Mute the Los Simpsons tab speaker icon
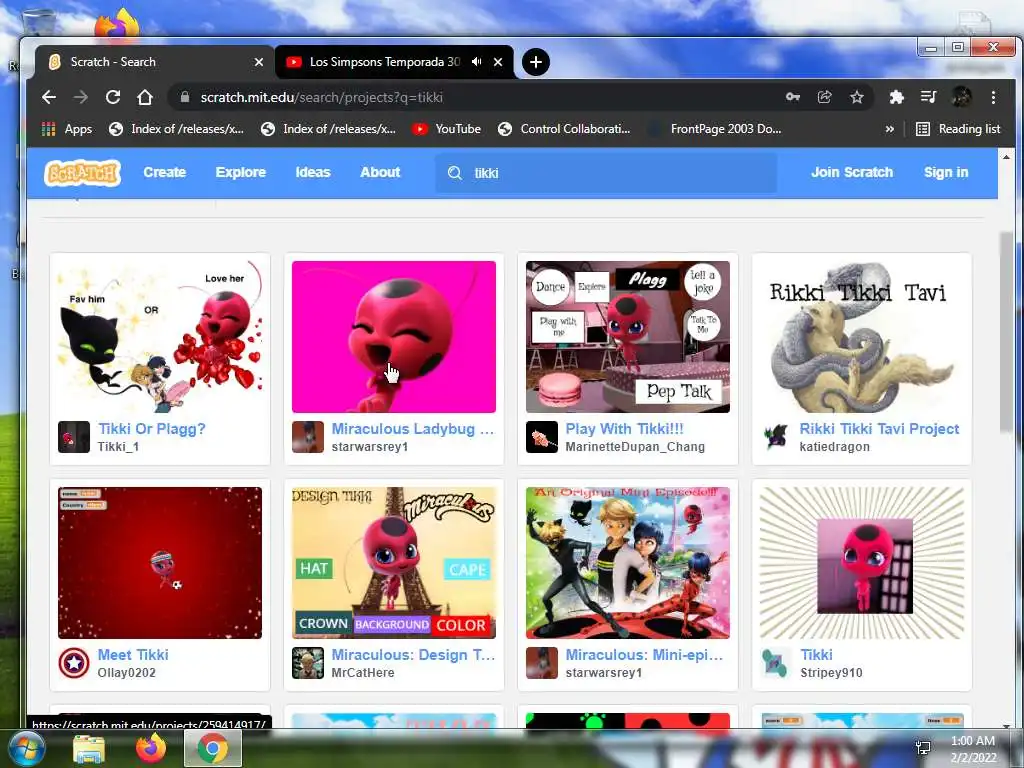1024x768 pixels. click(x=477, y=62)
